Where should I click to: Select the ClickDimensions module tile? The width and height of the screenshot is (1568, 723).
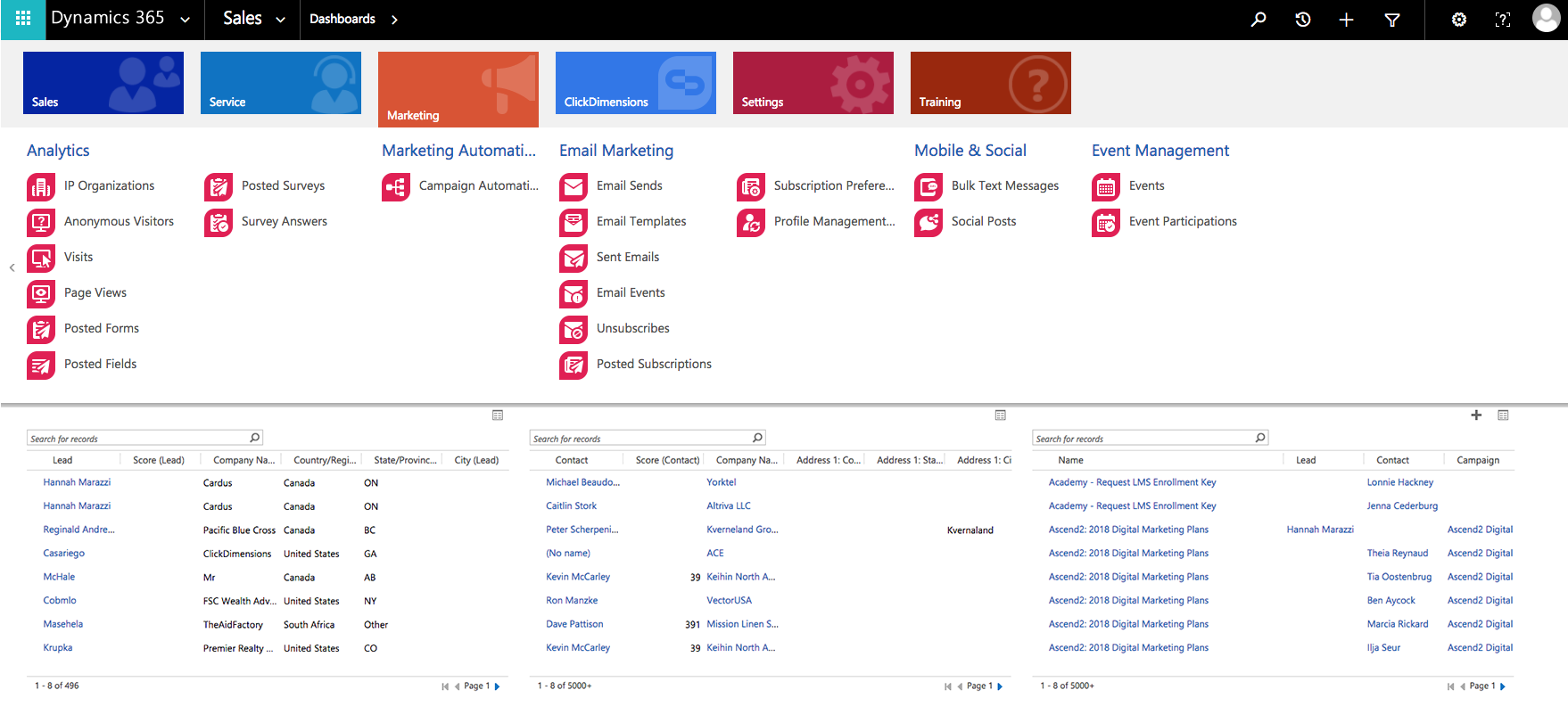point(636,83)
